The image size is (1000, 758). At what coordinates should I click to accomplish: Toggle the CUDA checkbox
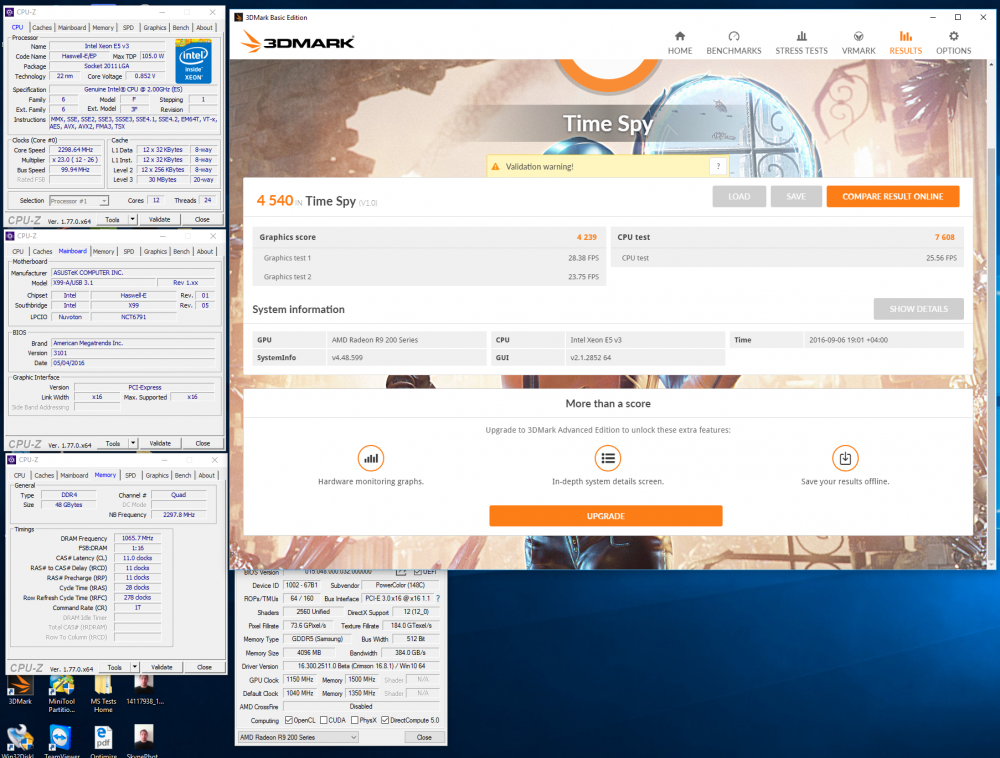point(325,720)
